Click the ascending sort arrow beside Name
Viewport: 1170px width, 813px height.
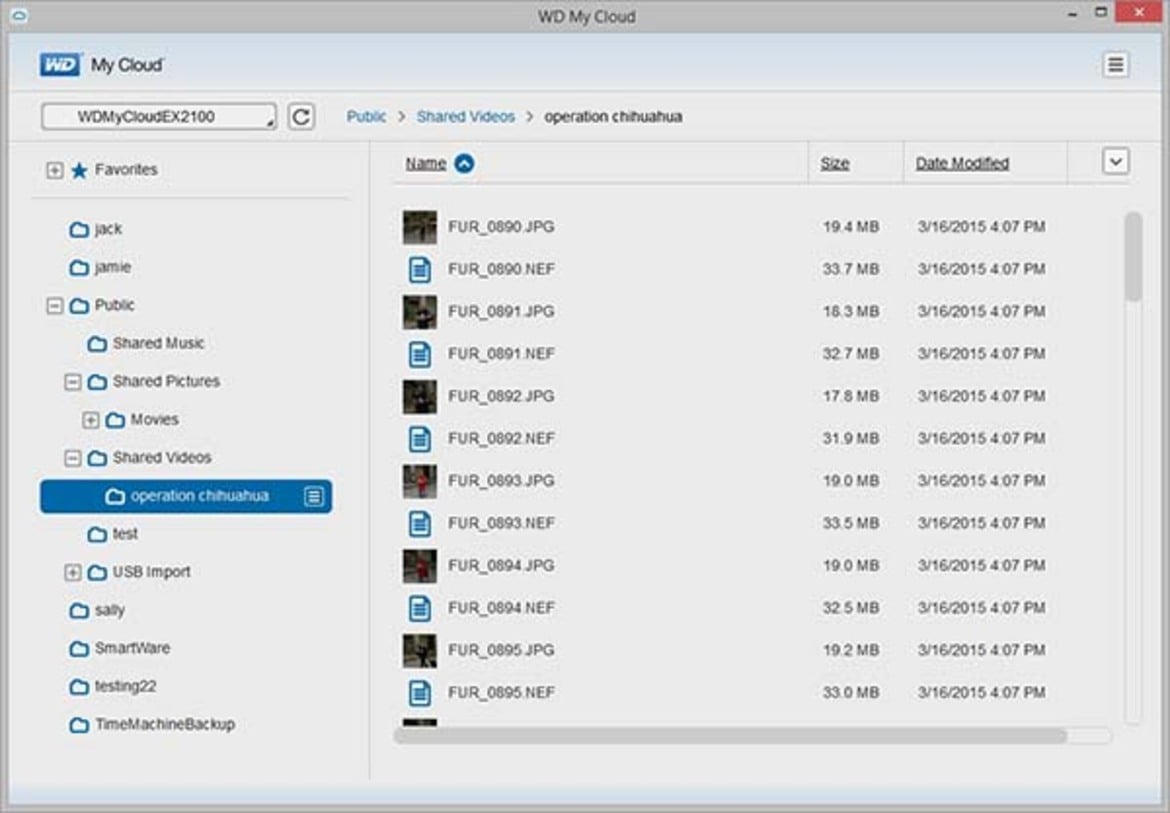tap(464, 163)
